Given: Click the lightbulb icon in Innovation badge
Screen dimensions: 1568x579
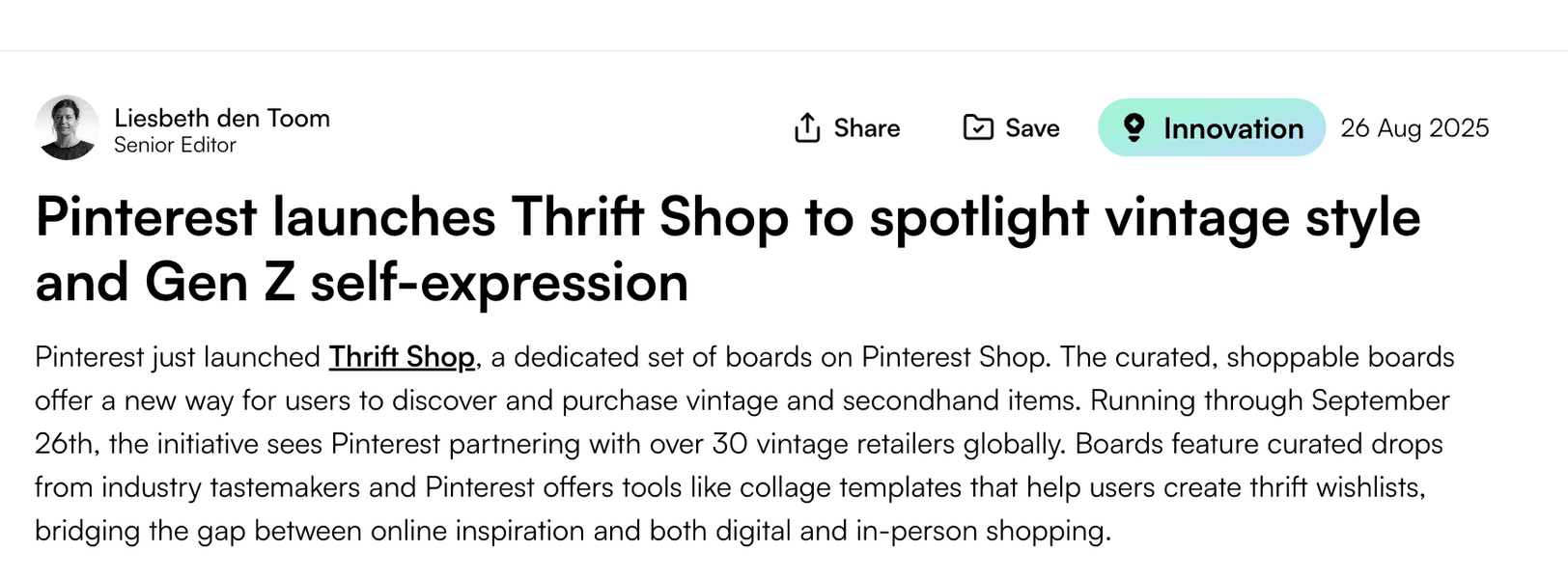Looking at the screenshot, I should click(1134, 127).
